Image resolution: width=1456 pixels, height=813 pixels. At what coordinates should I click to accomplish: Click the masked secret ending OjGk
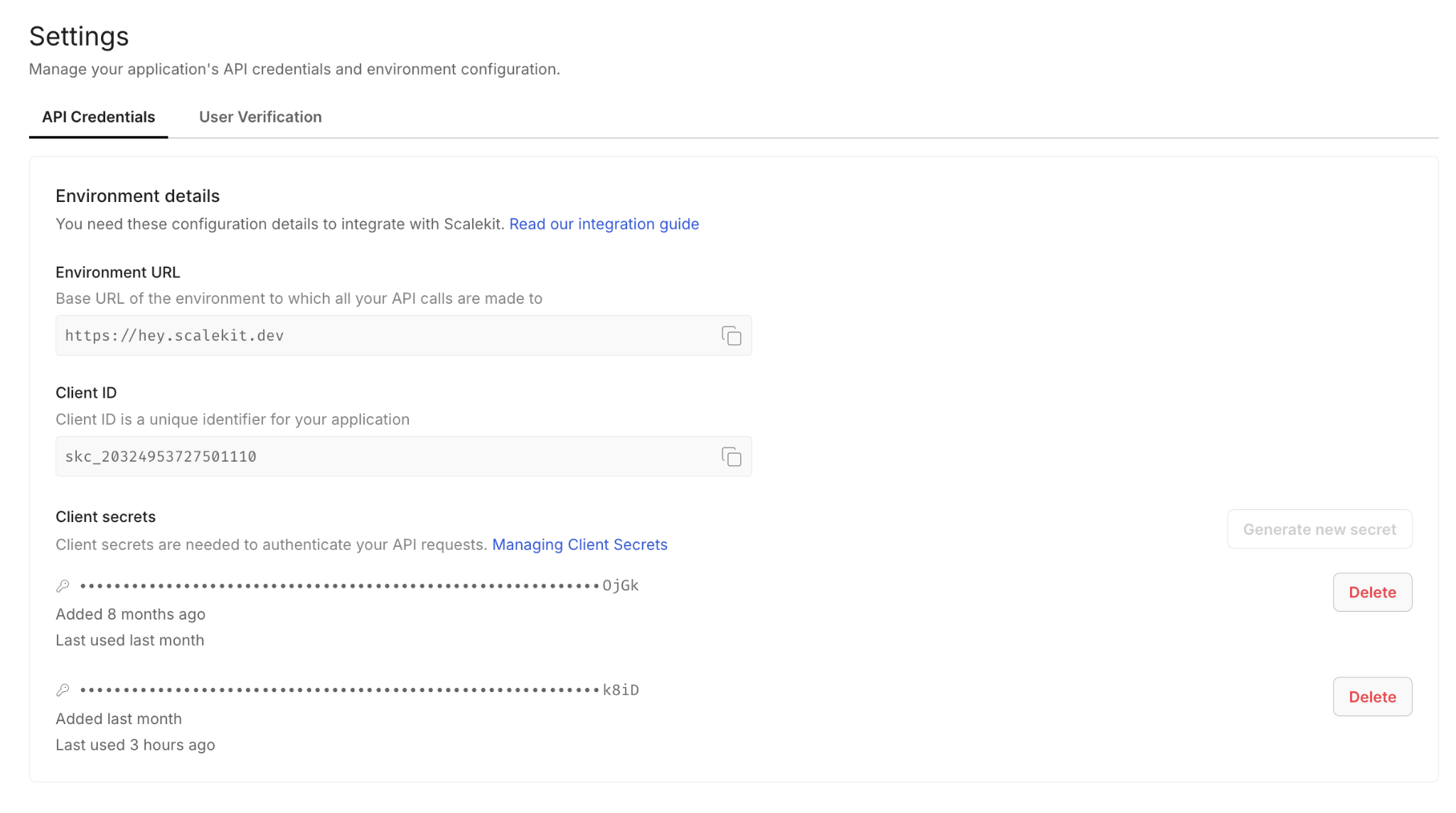click(359, 586)
